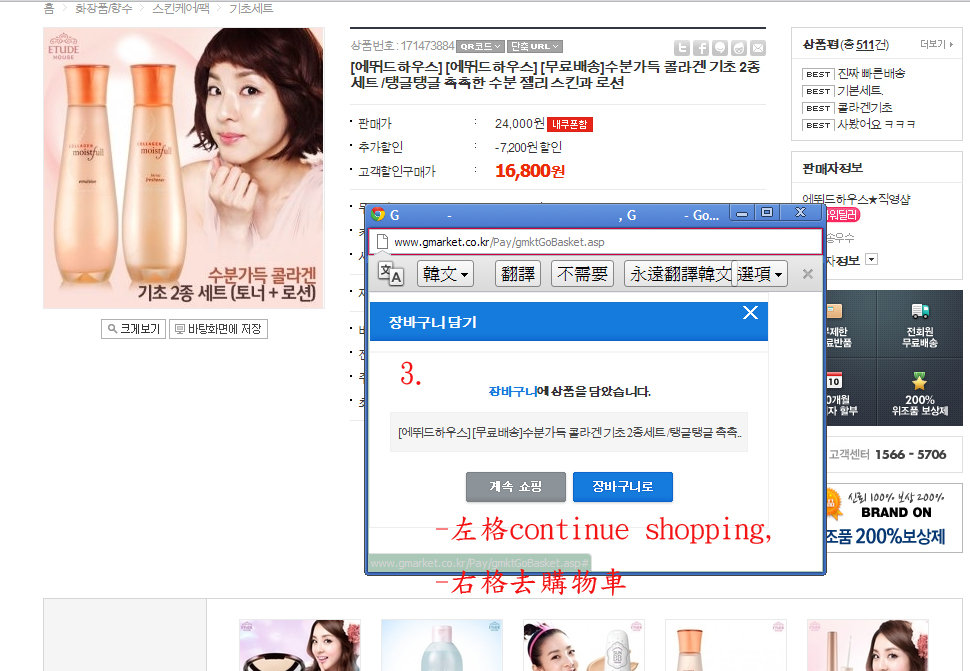Click the 장바구니 담기 popup header title

pos(432,322)
